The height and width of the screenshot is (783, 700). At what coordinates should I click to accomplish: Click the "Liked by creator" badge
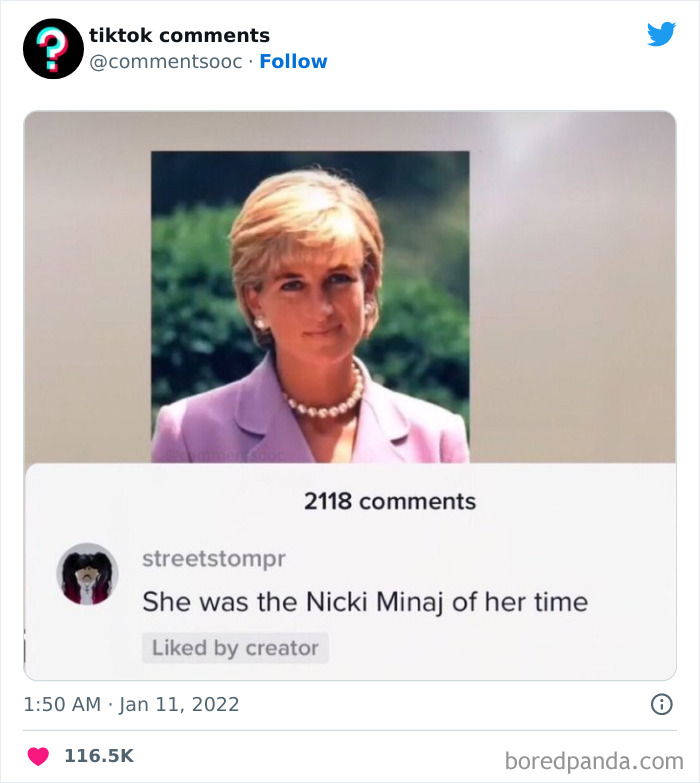coord(235,647)
